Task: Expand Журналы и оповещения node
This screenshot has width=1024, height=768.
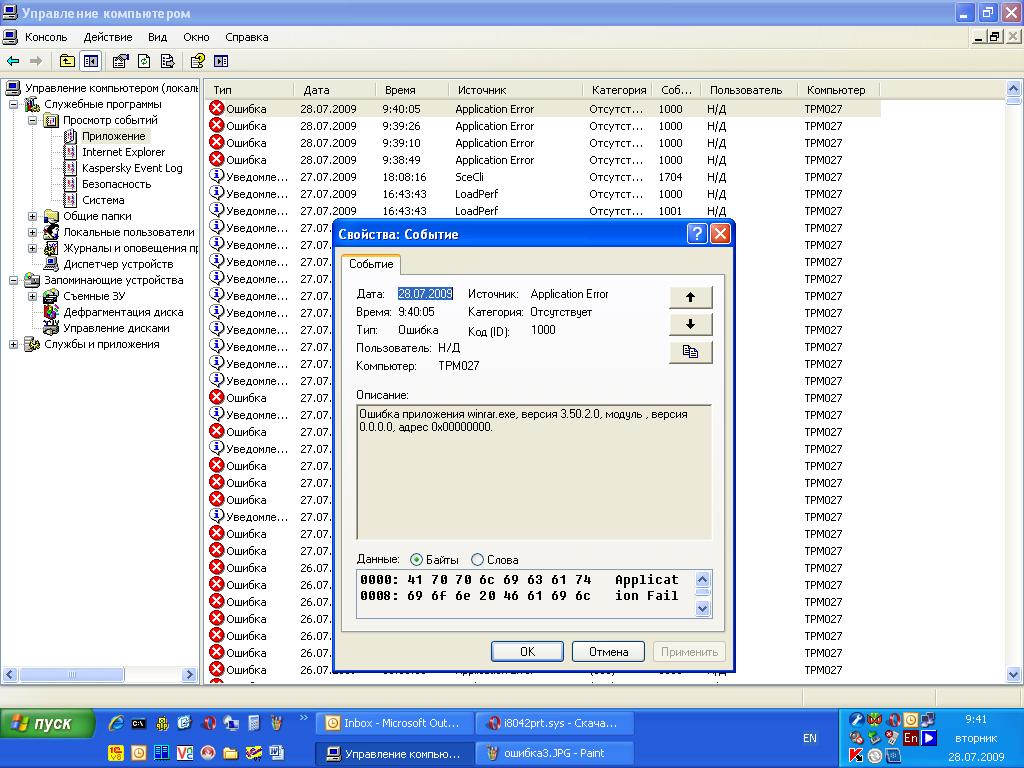Action: [x=32, y=248]
